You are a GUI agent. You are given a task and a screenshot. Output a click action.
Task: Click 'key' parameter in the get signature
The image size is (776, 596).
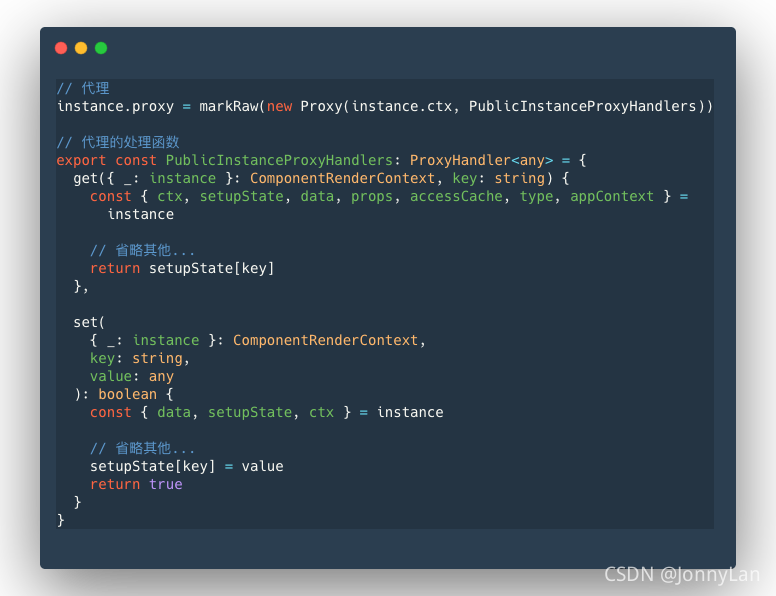(464, 178)
